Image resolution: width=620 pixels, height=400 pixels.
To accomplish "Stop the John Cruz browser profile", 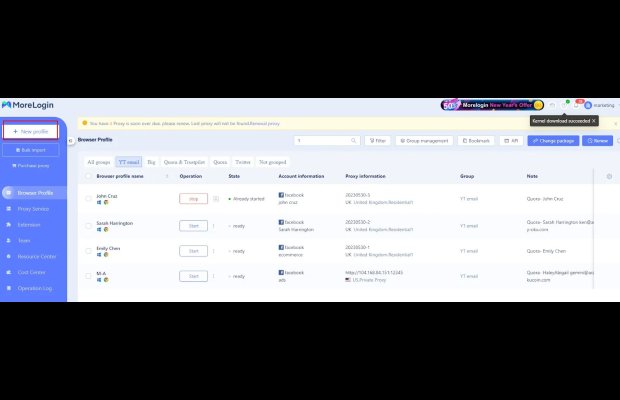I will [x=193, y=199].
